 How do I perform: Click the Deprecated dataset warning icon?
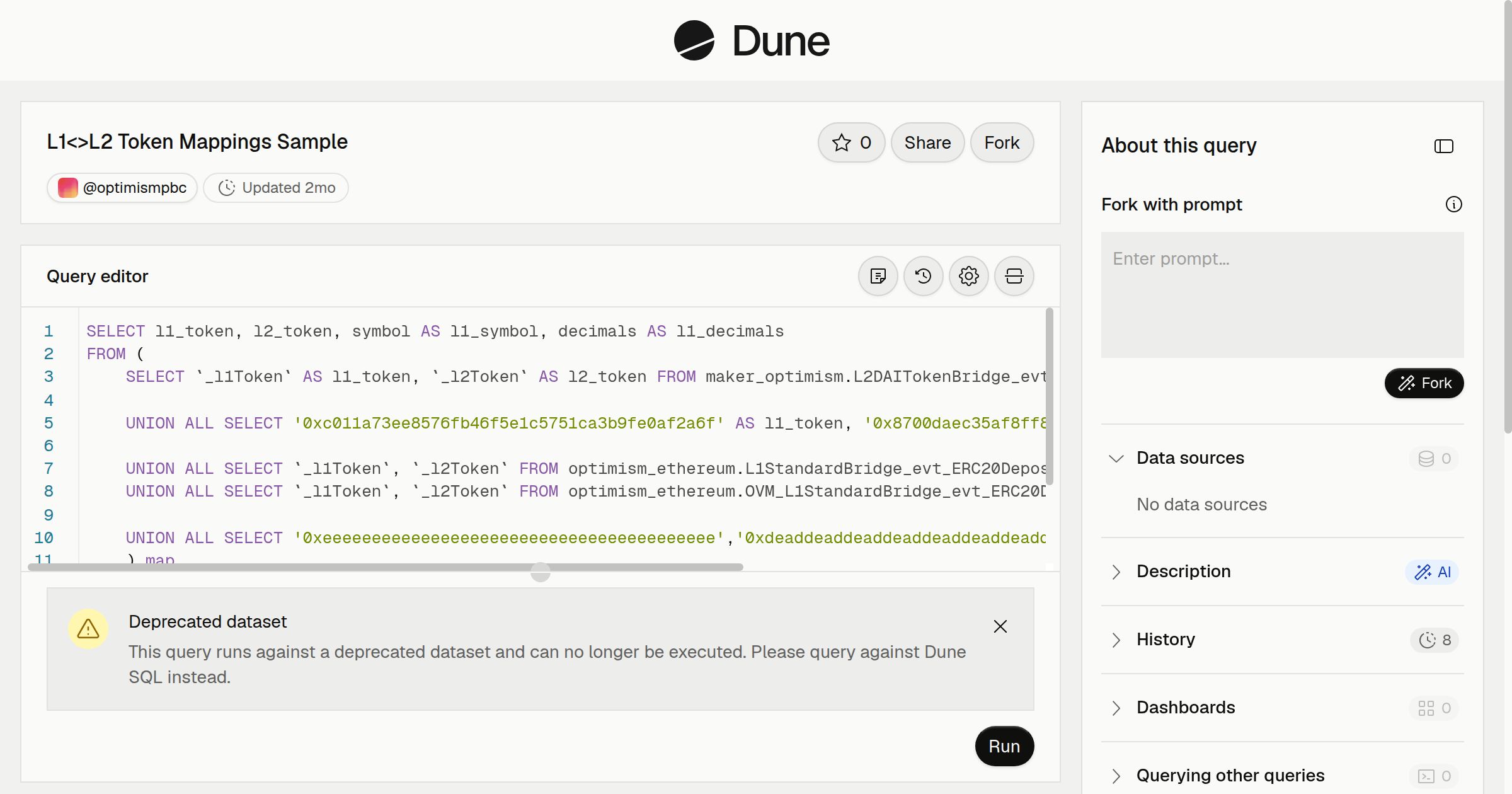(88, 628)
